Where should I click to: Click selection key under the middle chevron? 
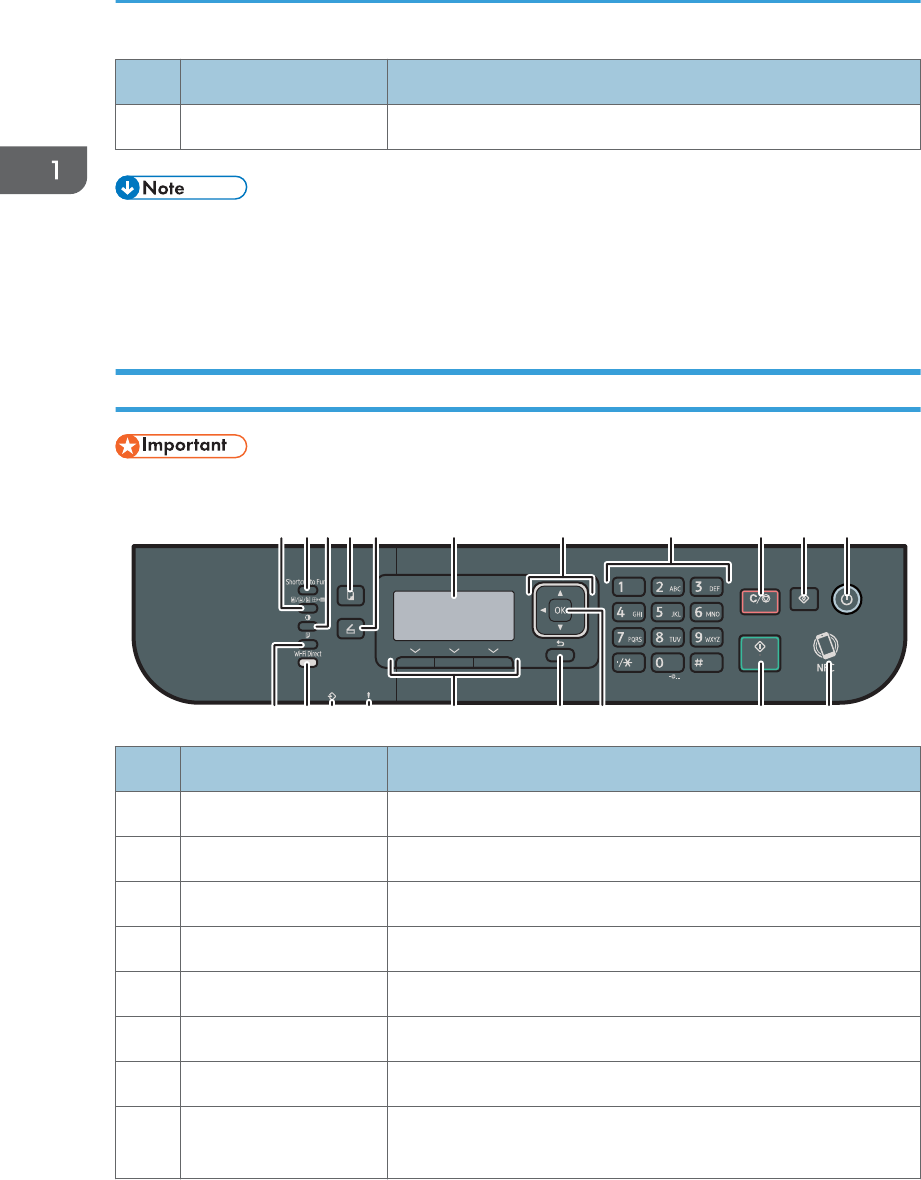454,663
